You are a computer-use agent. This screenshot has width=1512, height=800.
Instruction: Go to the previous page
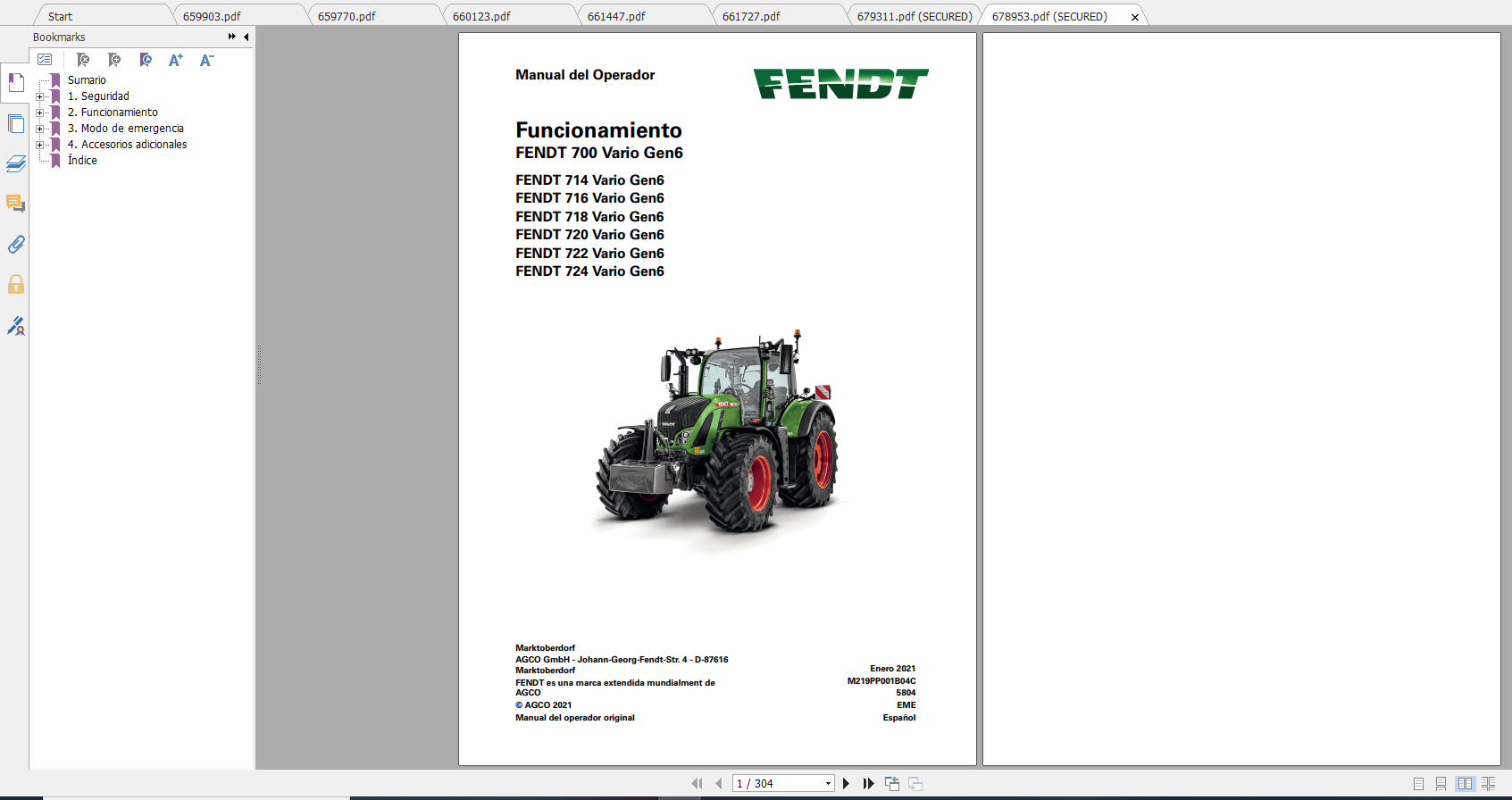719,783
